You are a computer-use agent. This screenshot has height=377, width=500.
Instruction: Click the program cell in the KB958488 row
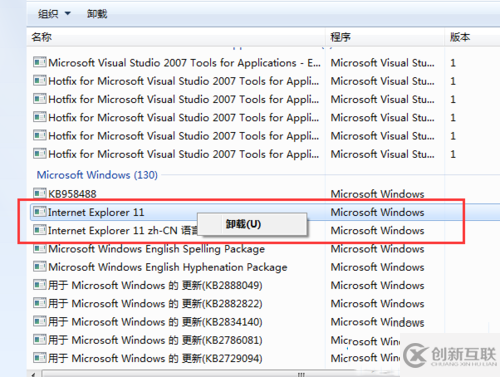pyautogui.click(x=377, y=194)
